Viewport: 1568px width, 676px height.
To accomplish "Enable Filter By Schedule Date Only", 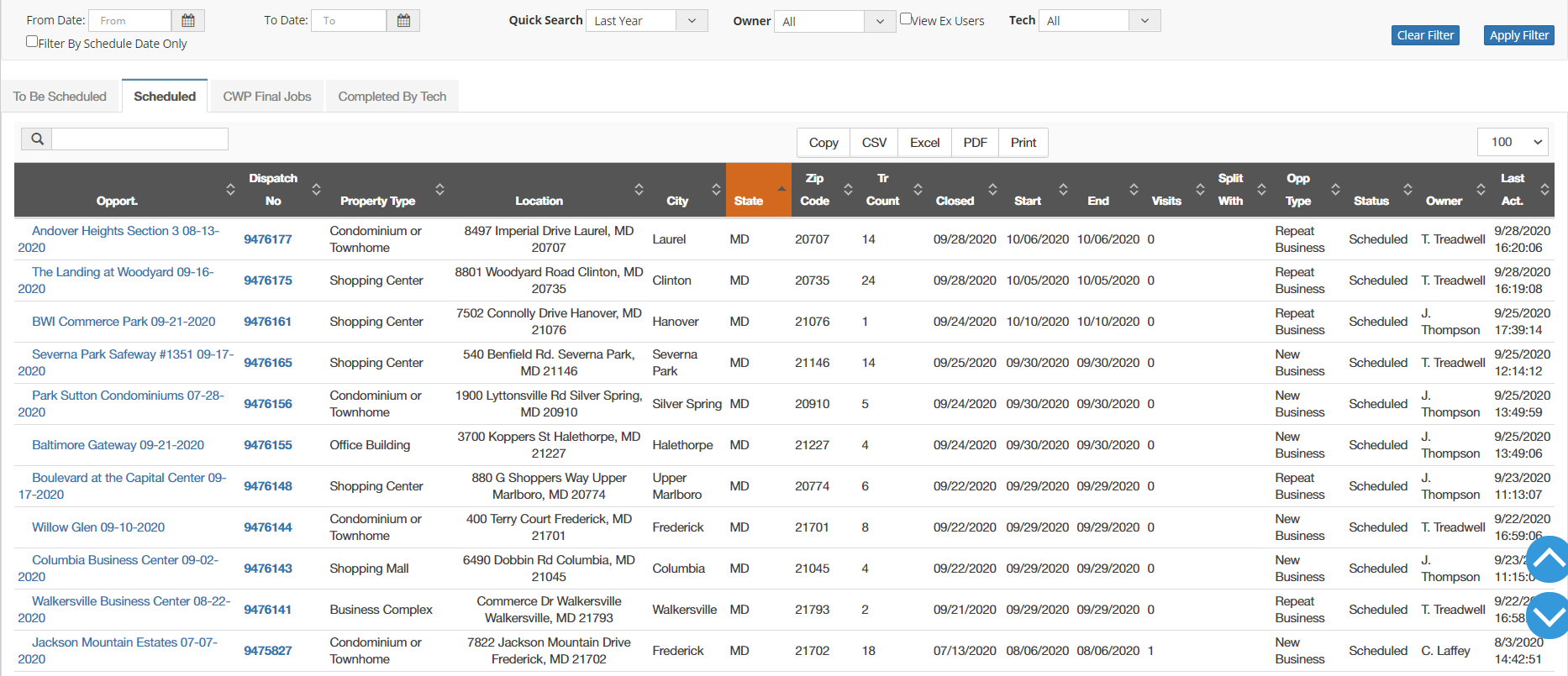I will 32,41.
